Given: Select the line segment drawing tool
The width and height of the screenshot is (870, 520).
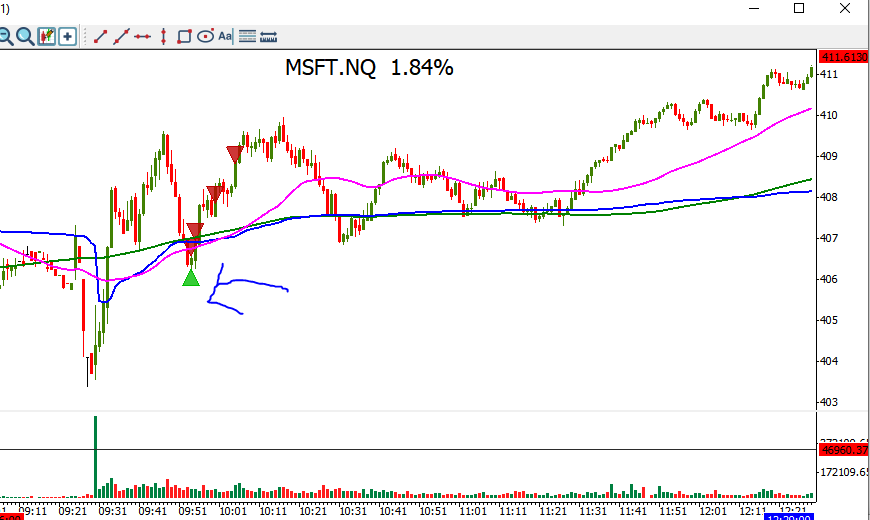Looking at the screenshot, I should (x=100, y=37).
